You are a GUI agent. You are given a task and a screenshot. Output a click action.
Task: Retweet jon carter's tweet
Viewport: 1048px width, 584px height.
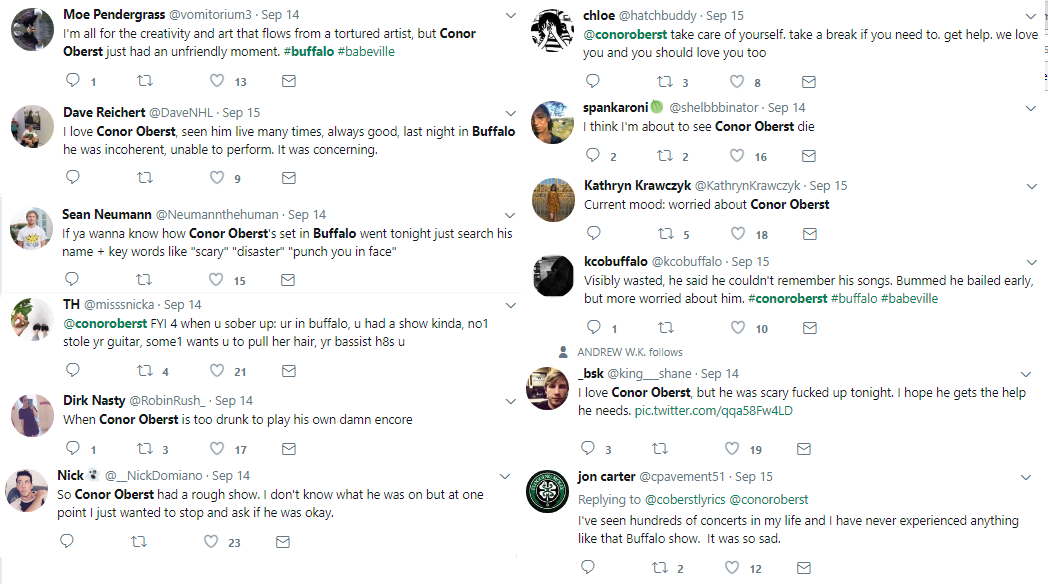pyautogui.click(x=660, y=568)
